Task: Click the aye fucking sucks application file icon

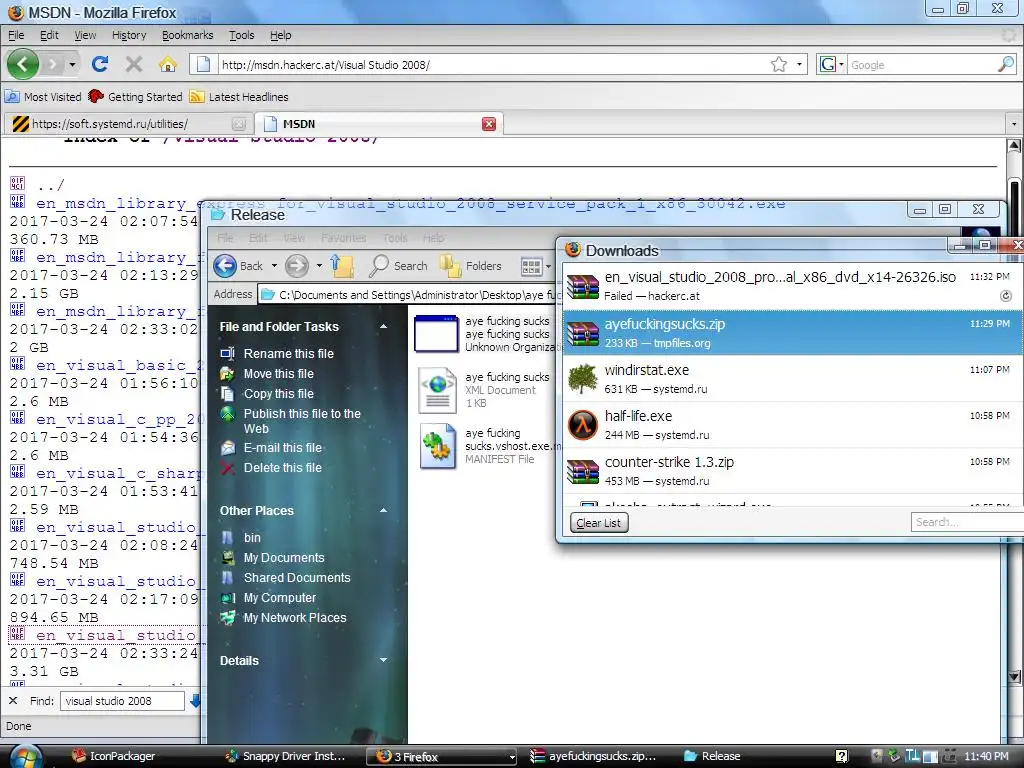Action: [x=436, y=334]
